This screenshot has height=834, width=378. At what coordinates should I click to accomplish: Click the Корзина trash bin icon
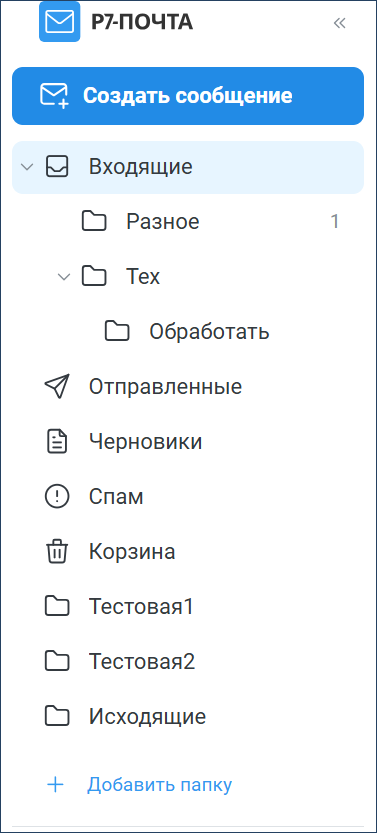56,552
